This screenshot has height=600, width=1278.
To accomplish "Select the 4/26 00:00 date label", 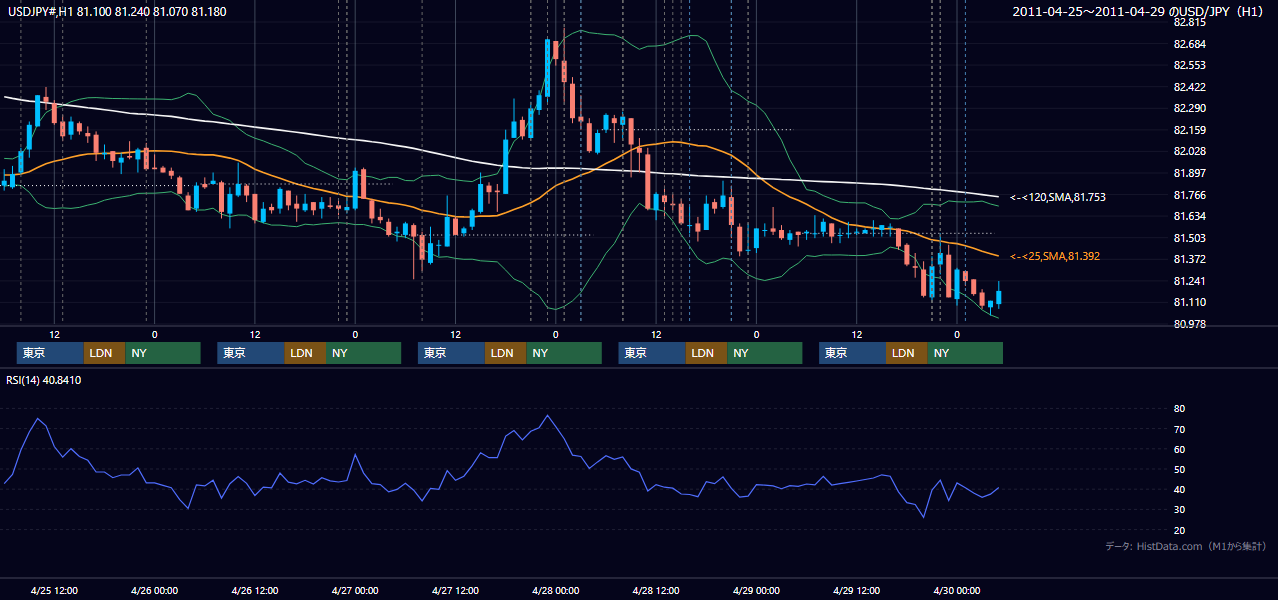I will [x=154, y=590].
